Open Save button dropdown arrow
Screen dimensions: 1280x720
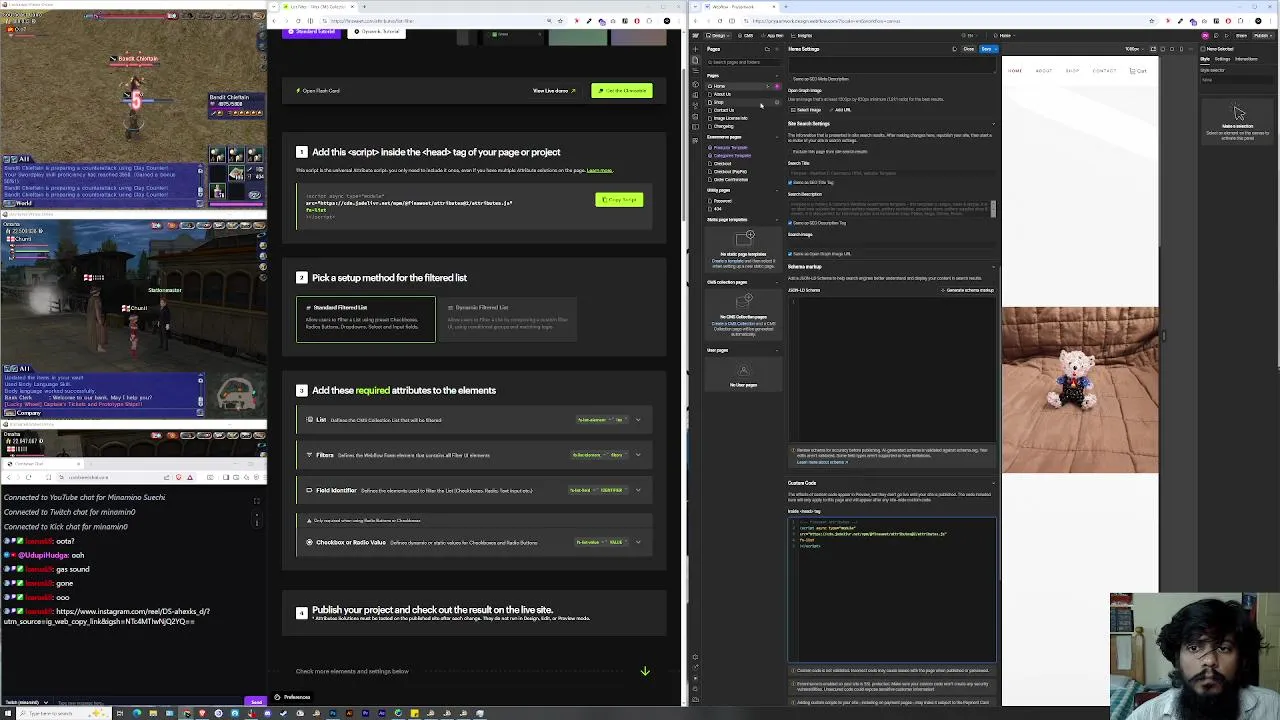point(995,49)
